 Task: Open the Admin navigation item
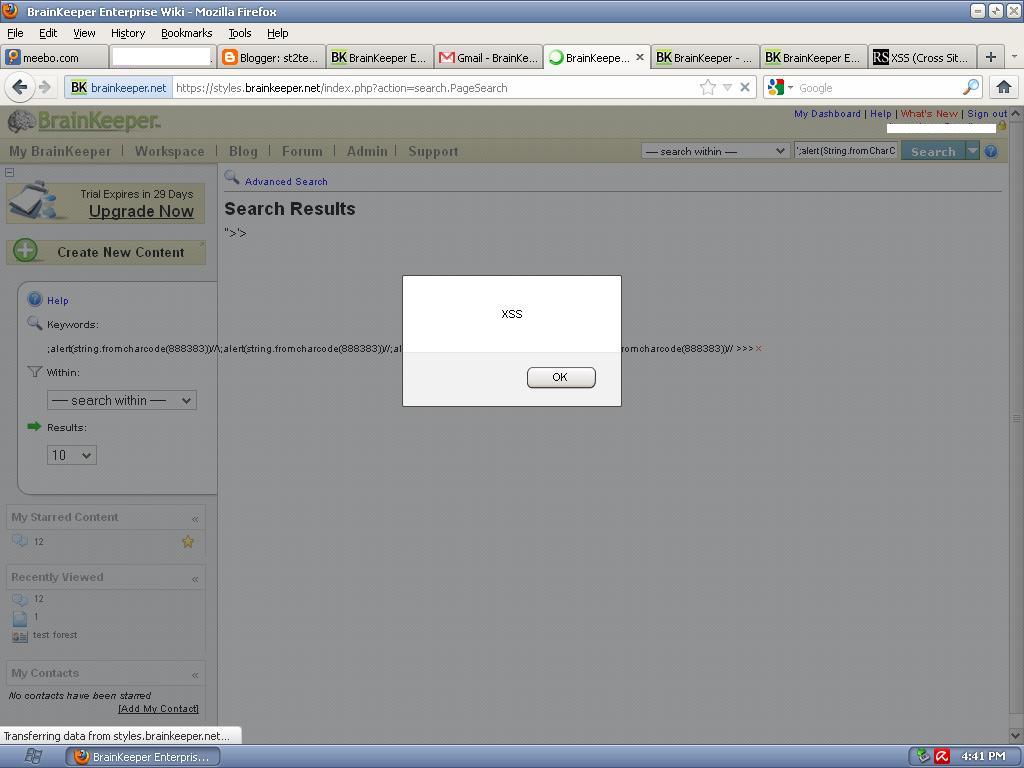tap(367, 152)
